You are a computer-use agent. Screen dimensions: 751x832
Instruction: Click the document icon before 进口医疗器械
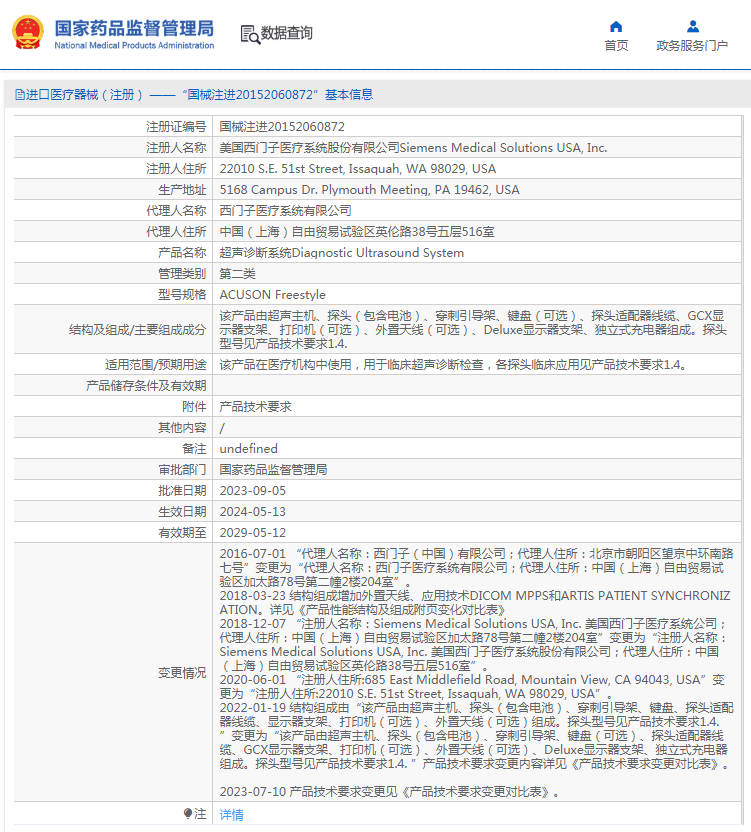(20, 94)
